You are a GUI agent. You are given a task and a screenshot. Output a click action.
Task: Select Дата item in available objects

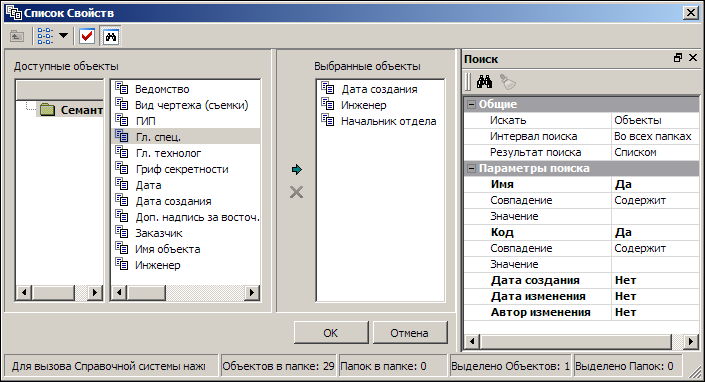coord(148,185)
